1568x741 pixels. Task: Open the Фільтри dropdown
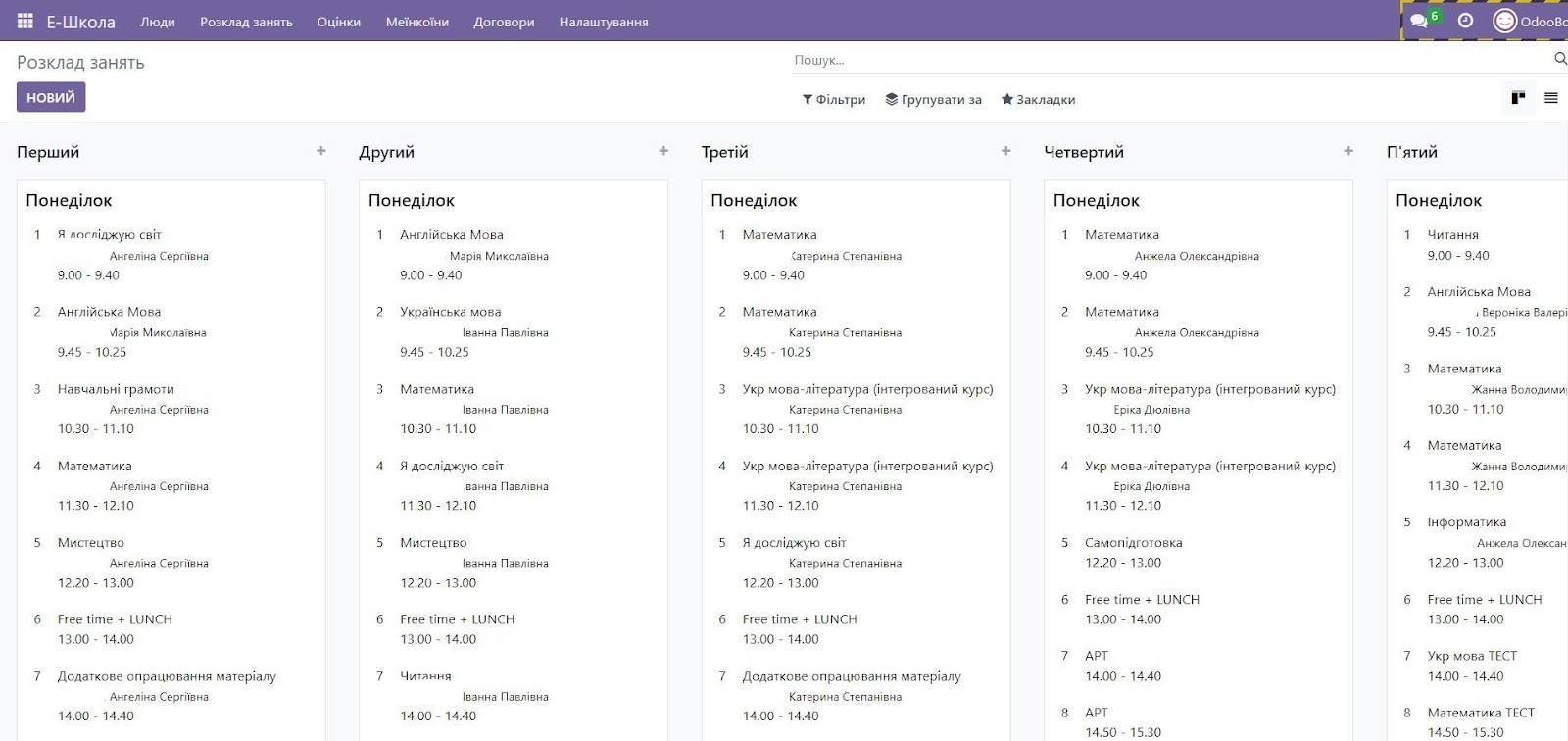834,99
